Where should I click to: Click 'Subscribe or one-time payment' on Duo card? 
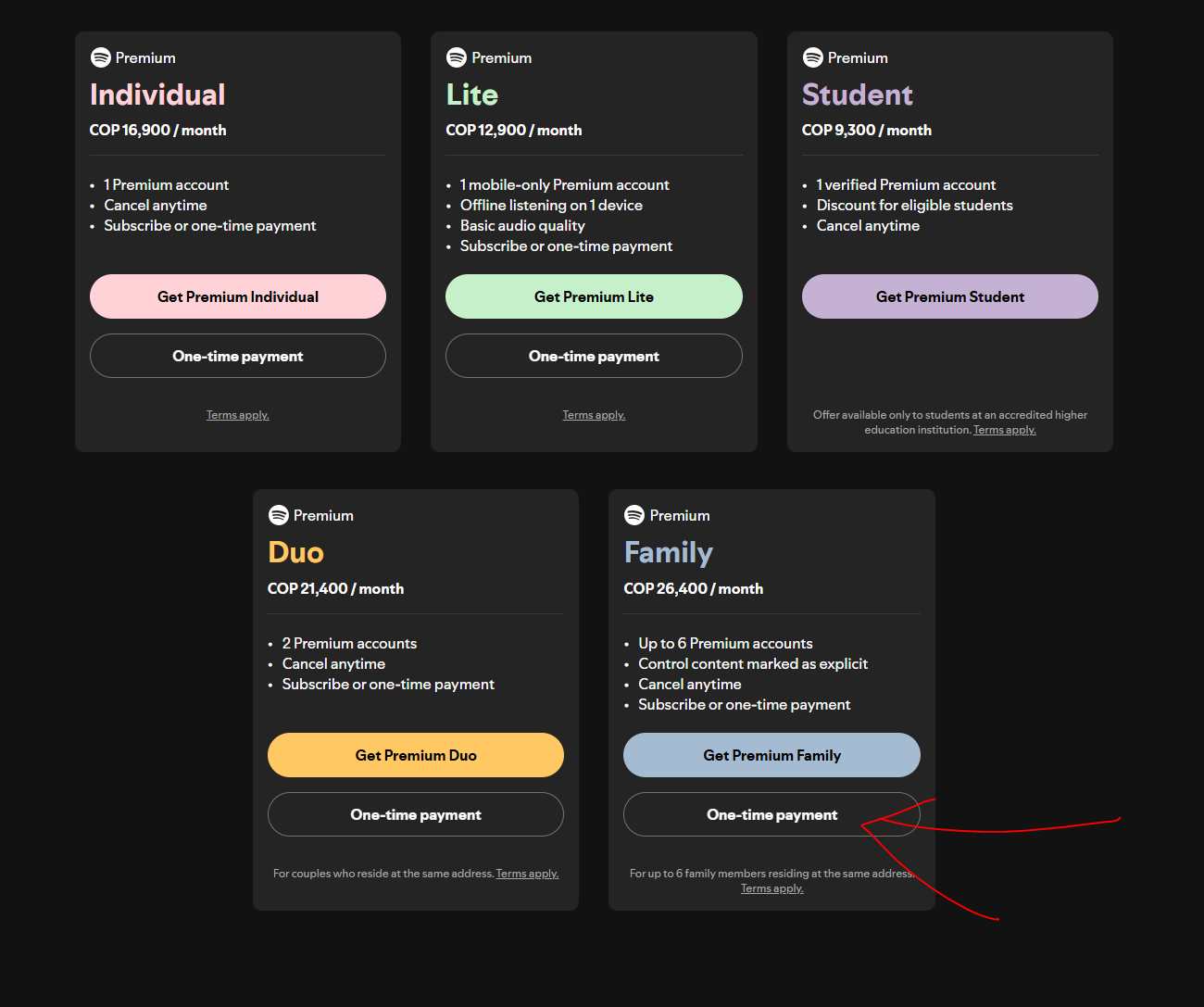coord(388,685)
